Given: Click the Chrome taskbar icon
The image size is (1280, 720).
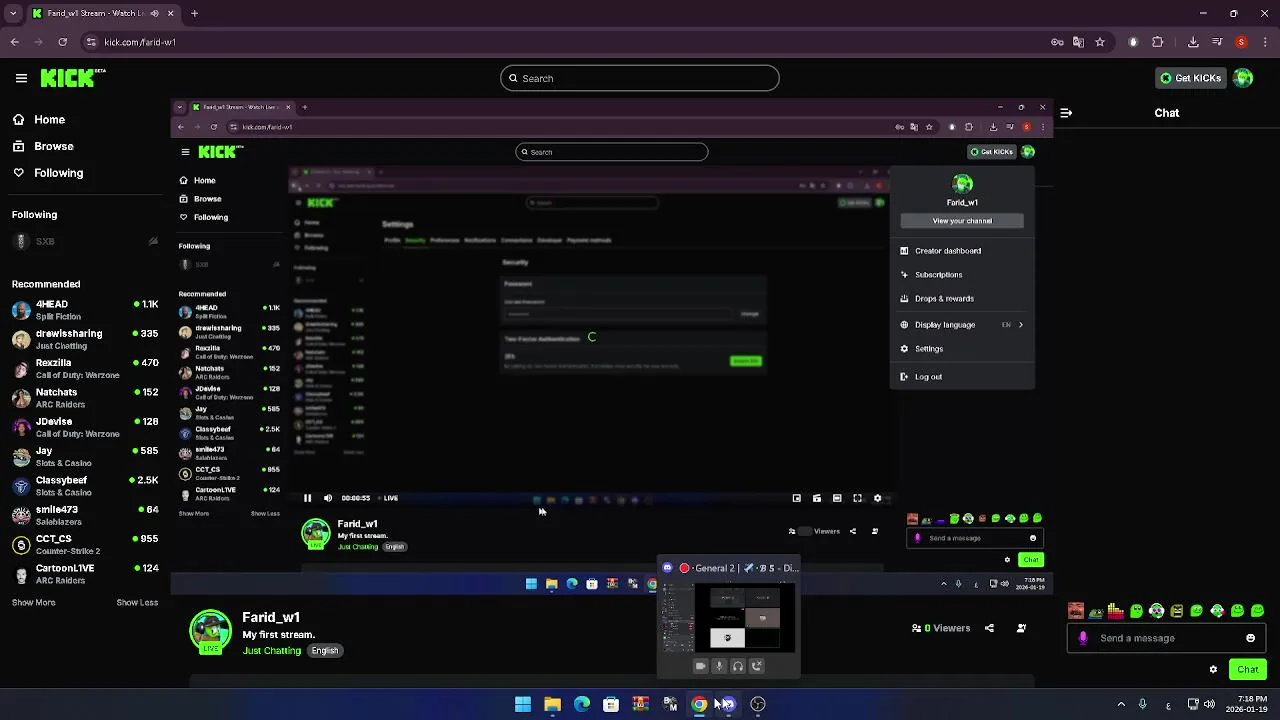Looking at the screenshot, I should [x=699, y=704].
